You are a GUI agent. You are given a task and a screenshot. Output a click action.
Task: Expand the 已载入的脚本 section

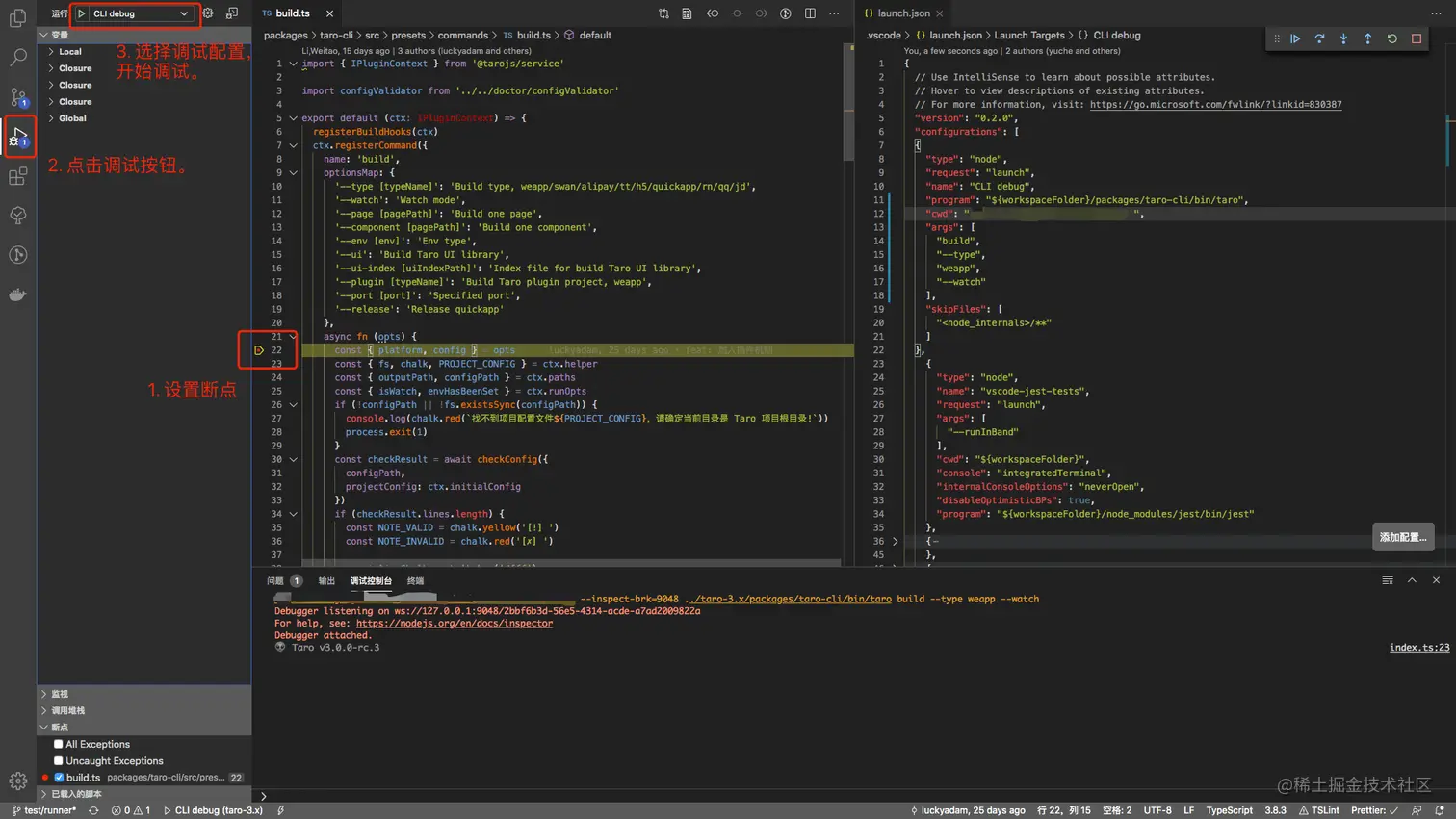[144, 794]
